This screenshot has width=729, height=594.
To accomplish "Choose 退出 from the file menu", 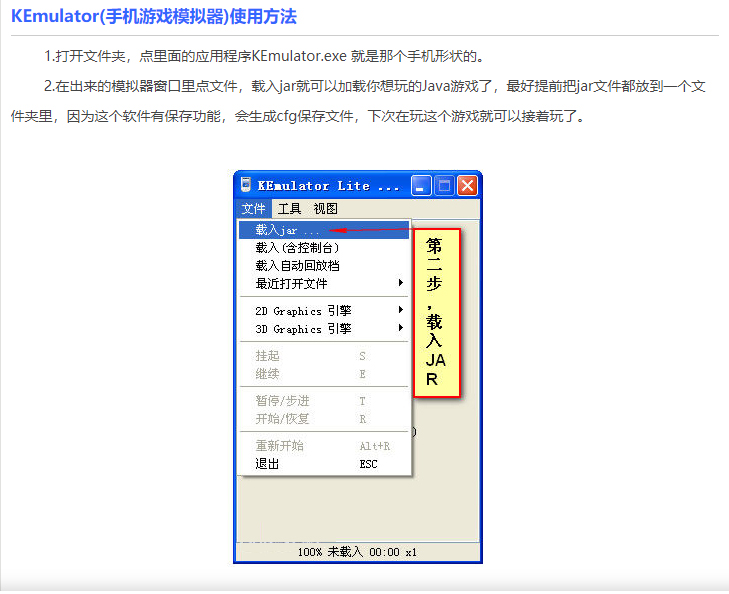I will pos(324,464).
